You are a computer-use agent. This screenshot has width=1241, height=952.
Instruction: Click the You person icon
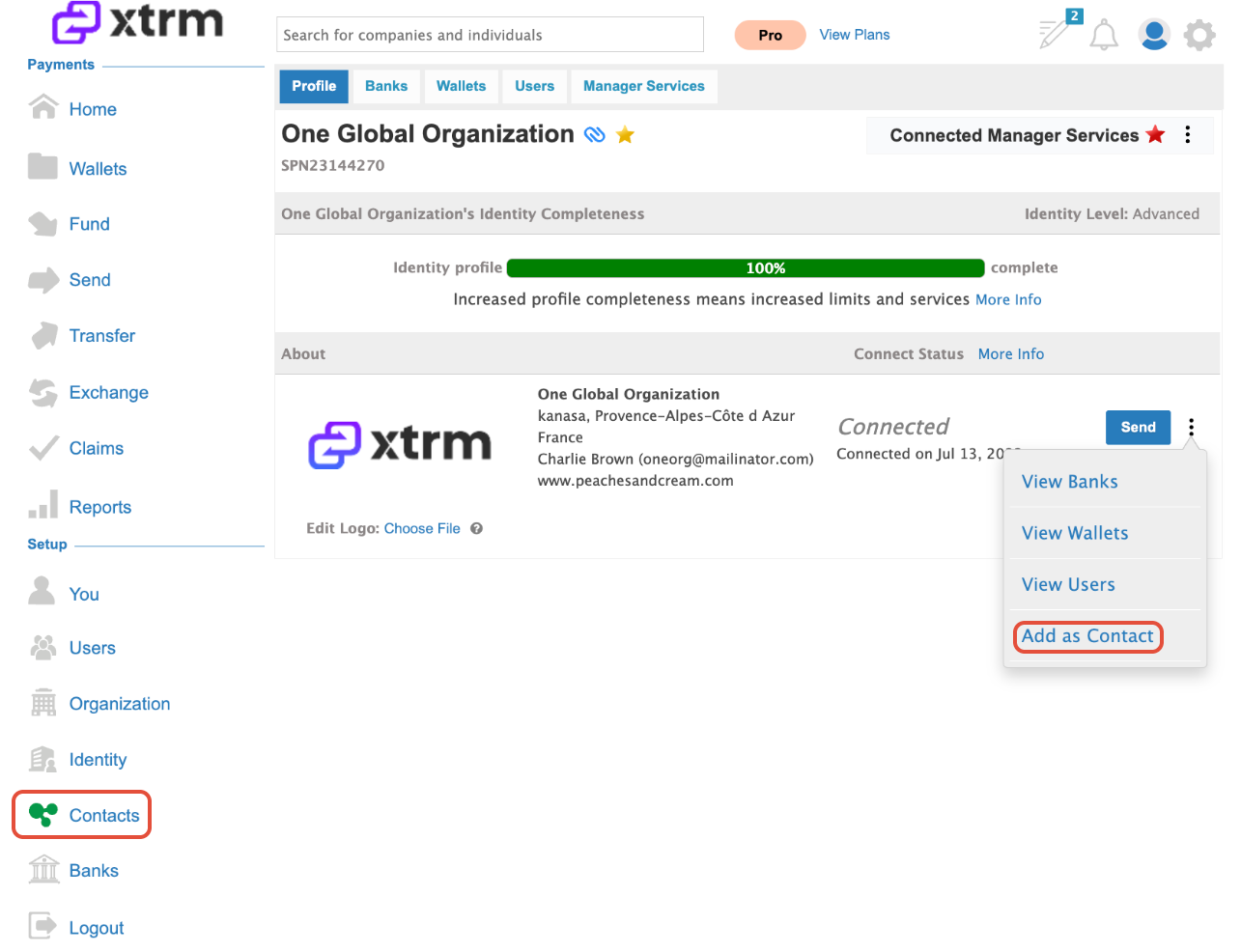click(42, 591)
